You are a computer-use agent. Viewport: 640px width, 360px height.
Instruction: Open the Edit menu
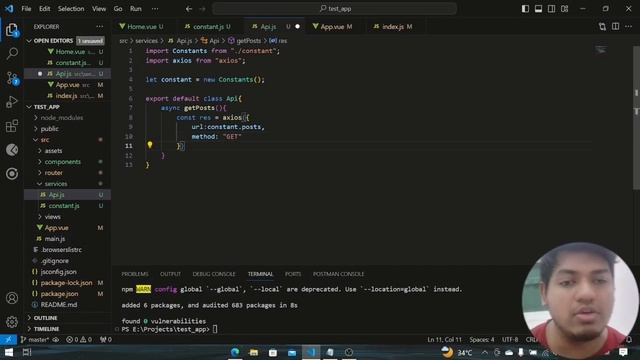click(44, 9)
